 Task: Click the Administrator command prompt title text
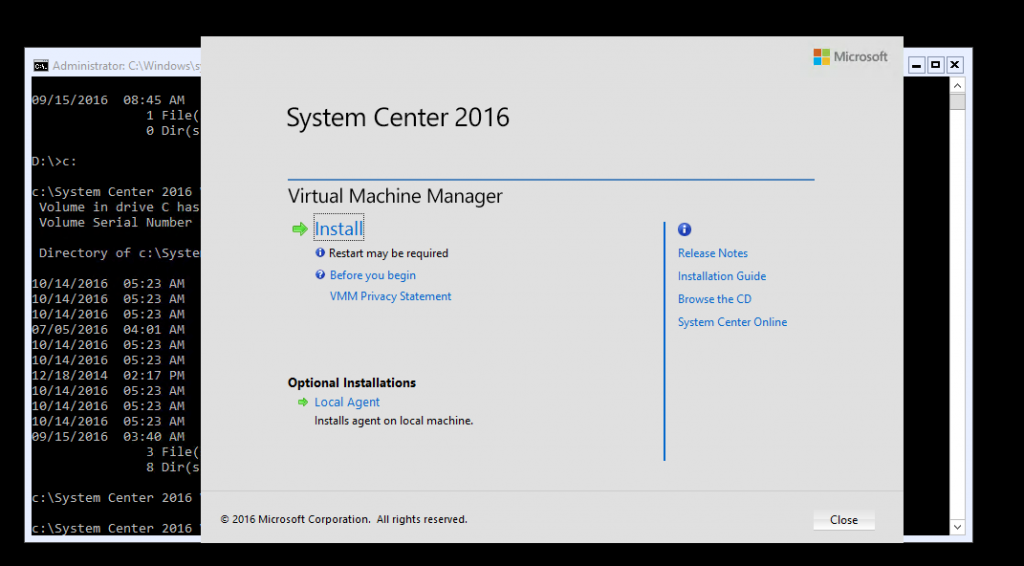[x=127, y=66]
